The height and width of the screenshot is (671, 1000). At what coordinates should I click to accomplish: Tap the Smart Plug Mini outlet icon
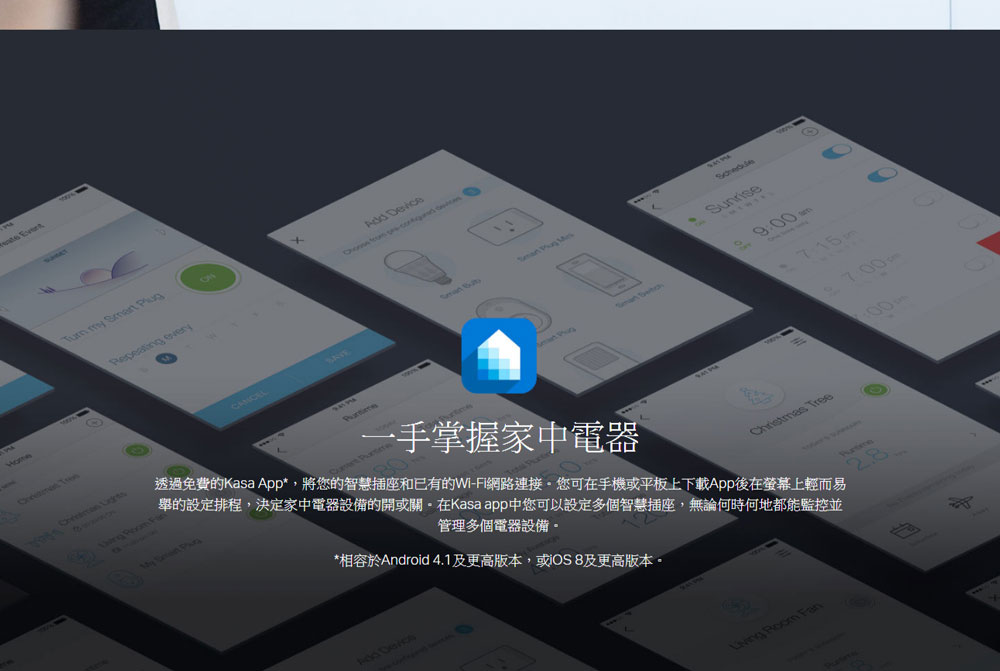(x=505, y=226)
